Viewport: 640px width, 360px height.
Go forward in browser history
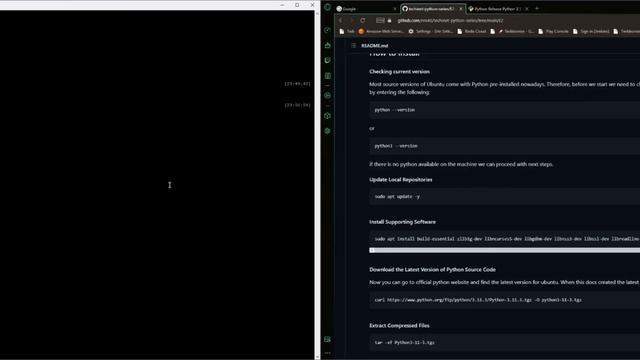(352, 20)
